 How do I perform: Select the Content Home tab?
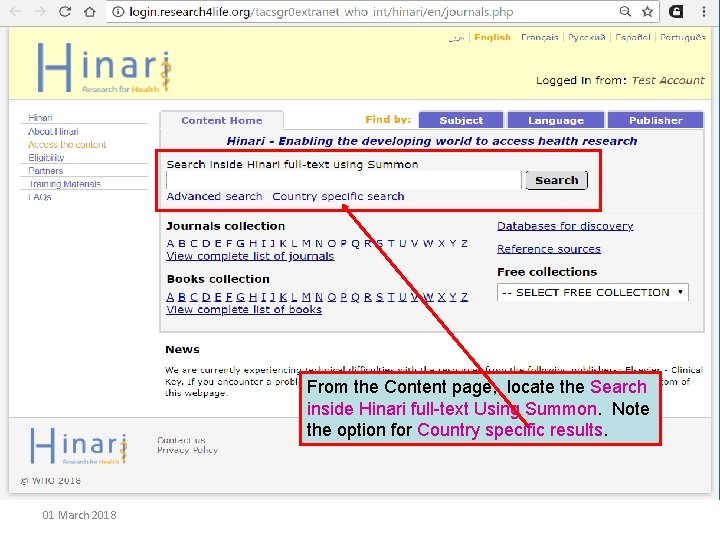222,120
